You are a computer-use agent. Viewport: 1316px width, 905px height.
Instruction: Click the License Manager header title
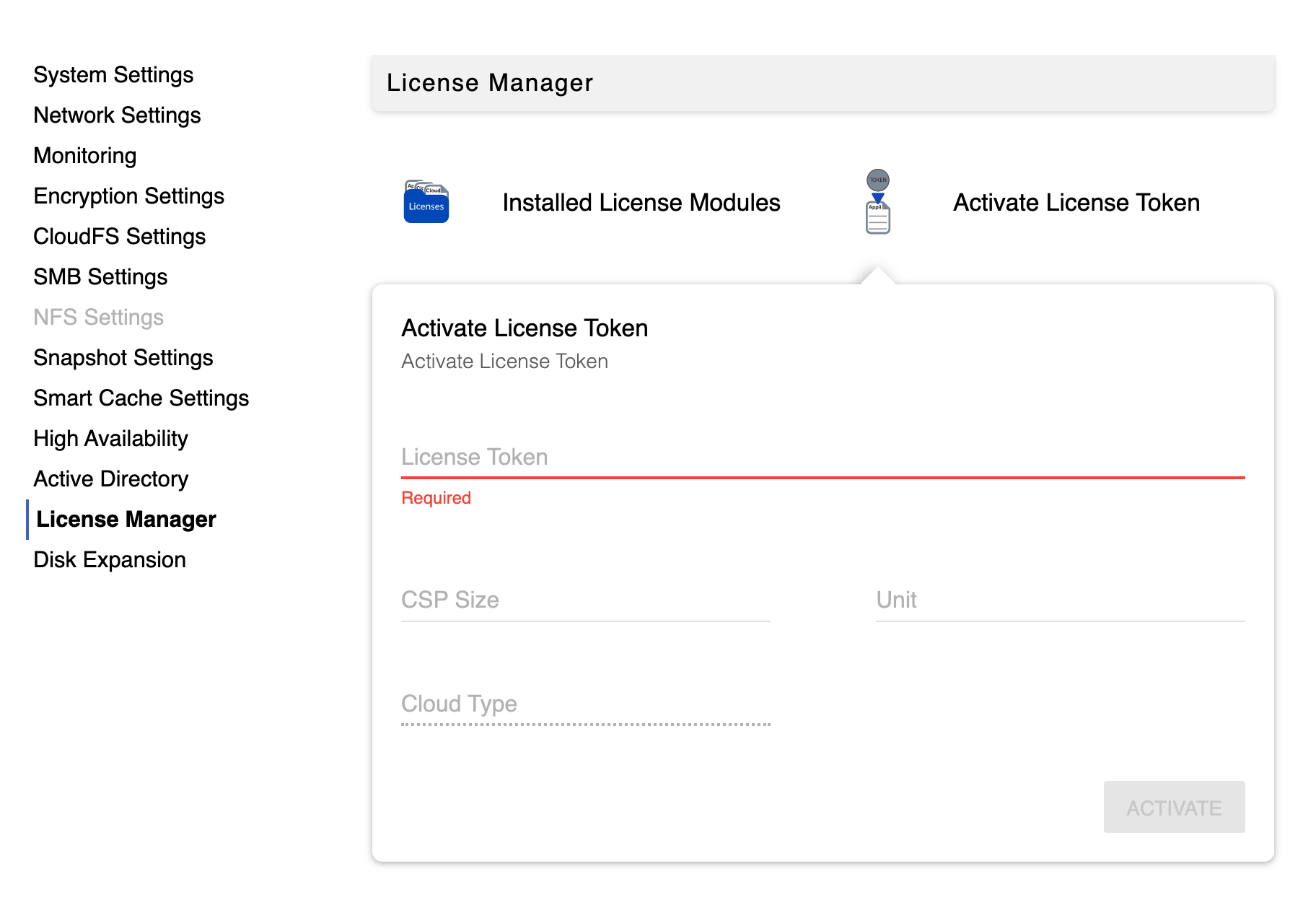[x=490, y=83]
